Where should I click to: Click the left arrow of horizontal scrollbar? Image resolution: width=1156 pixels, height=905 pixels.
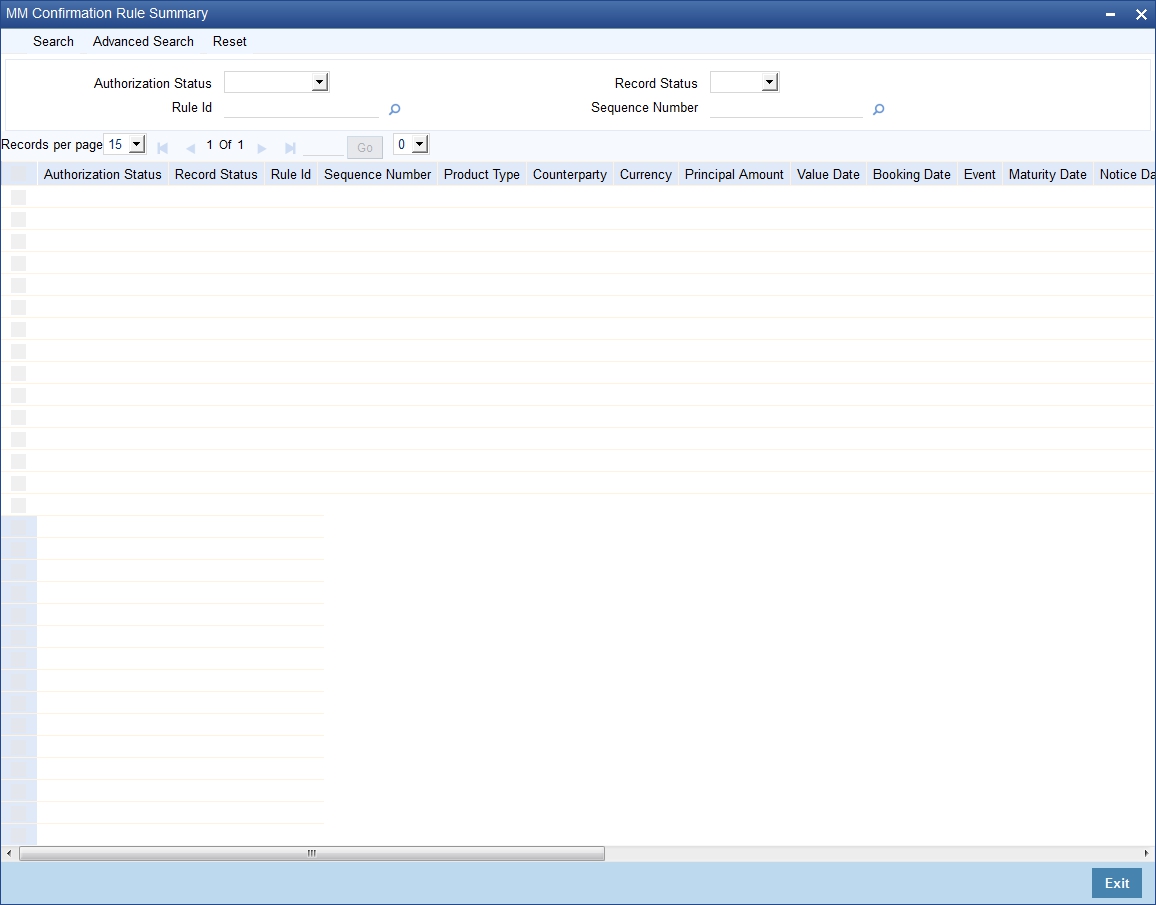(9, 853)
